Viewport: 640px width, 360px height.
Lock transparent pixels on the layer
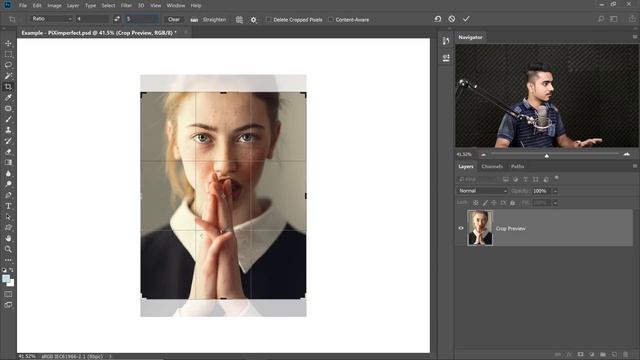click(x=476, y=203)
